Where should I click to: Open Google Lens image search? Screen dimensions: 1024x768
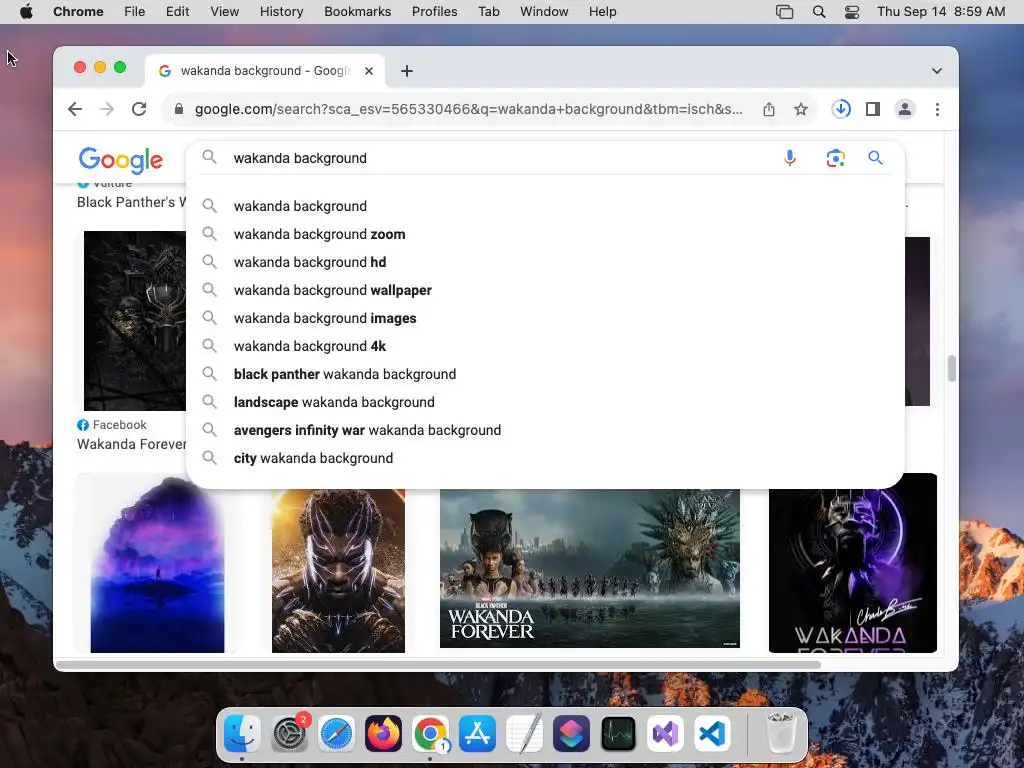pos(835,158)
